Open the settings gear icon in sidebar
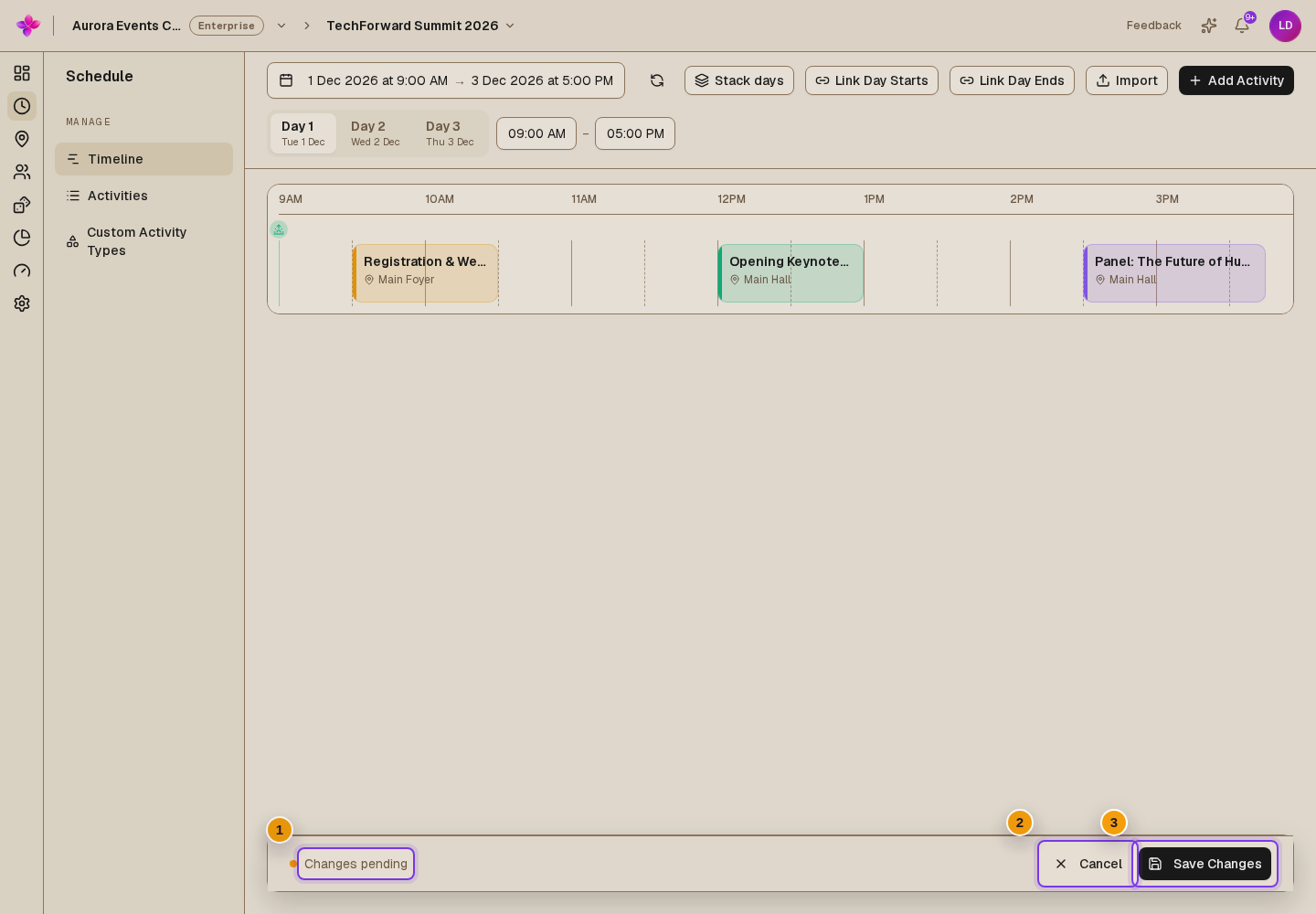1316x914 pixels. click(x=22, y=303)
